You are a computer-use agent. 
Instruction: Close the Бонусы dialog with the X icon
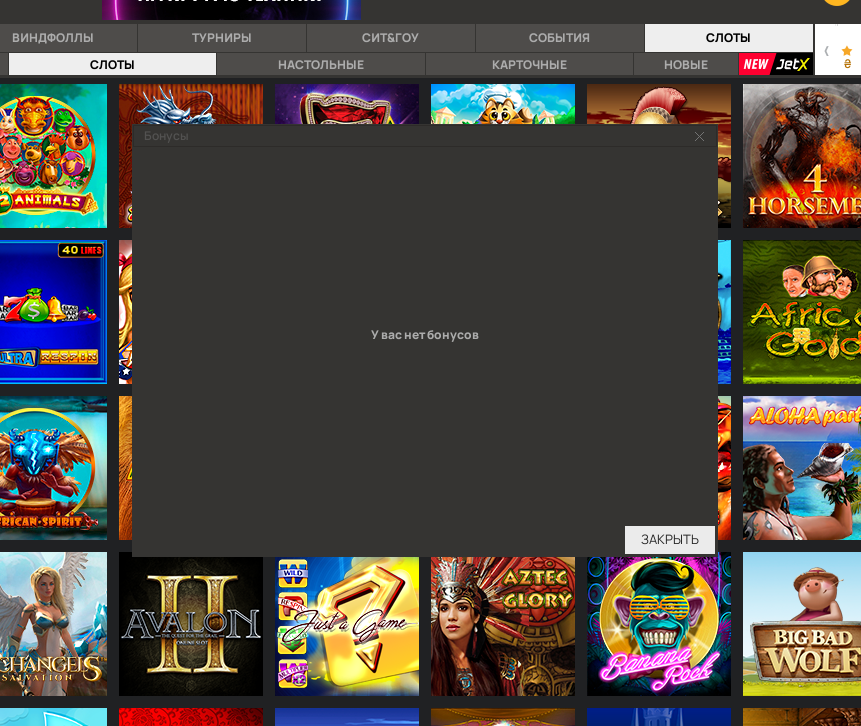pyautogui.click(x=699, y=137)
